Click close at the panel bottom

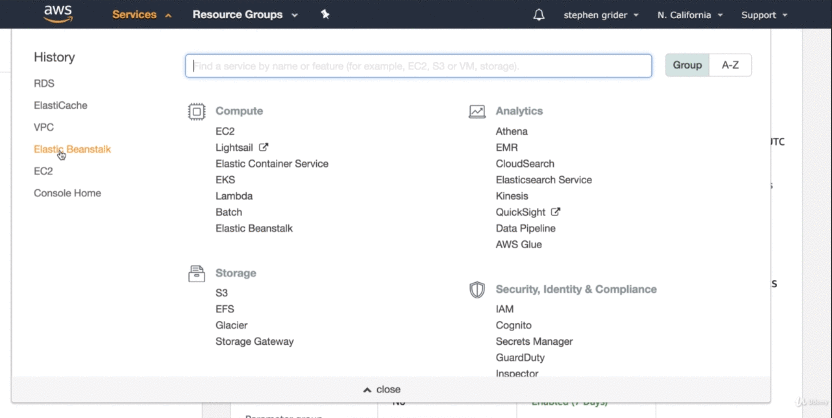pyautogui.click(x=382, y=389)
